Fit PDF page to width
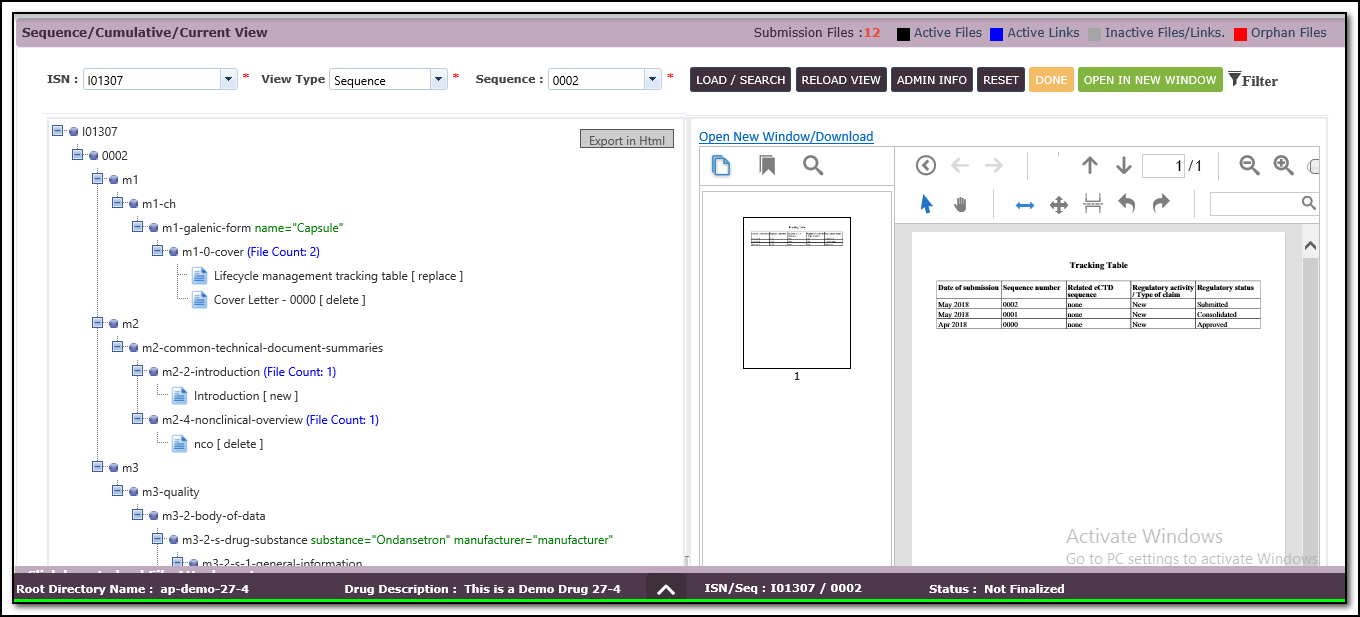The width and height of the screenshot is (1360, 617). pos(1025,204)
